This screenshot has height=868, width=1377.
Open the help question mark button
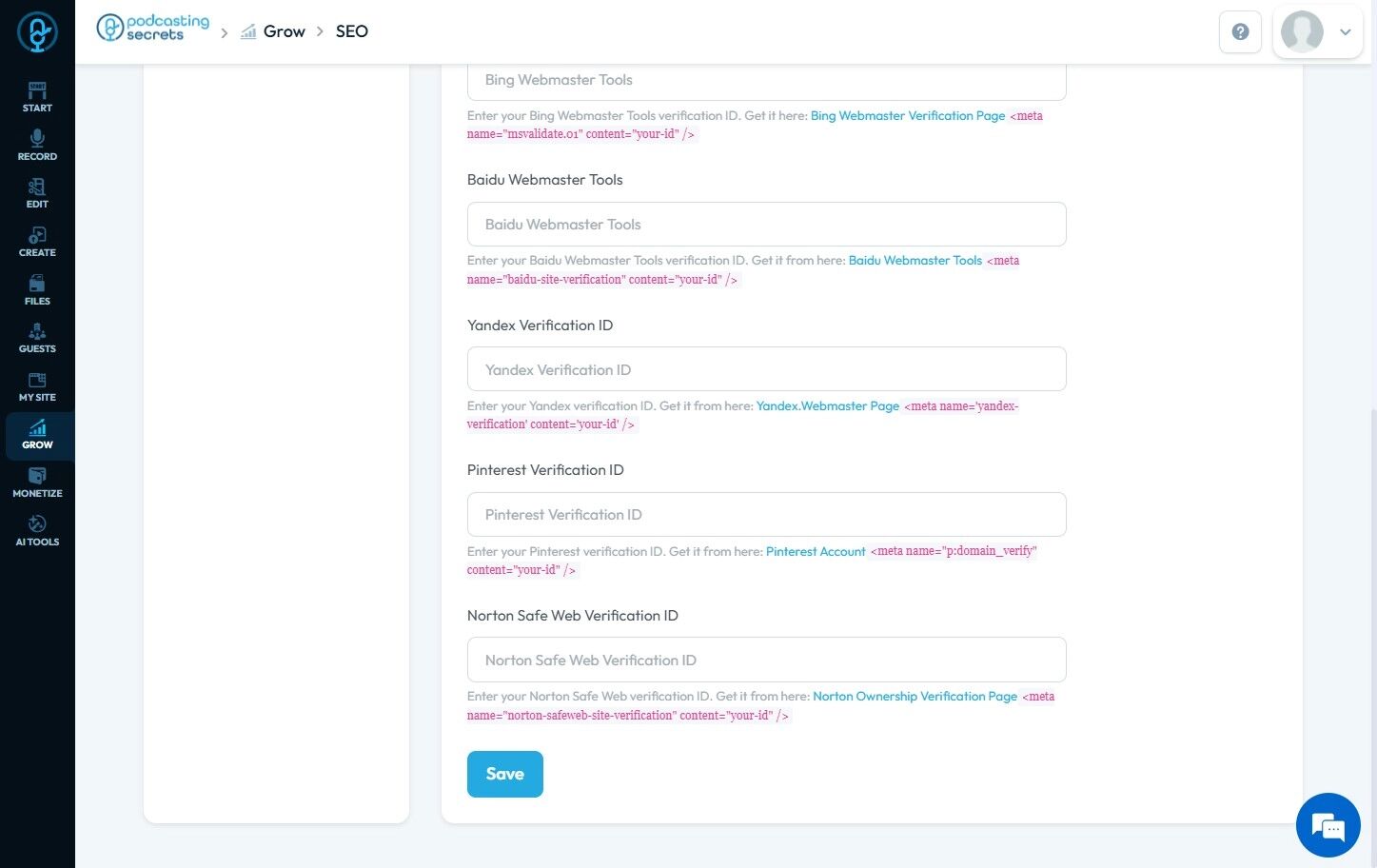[1240, 31]
